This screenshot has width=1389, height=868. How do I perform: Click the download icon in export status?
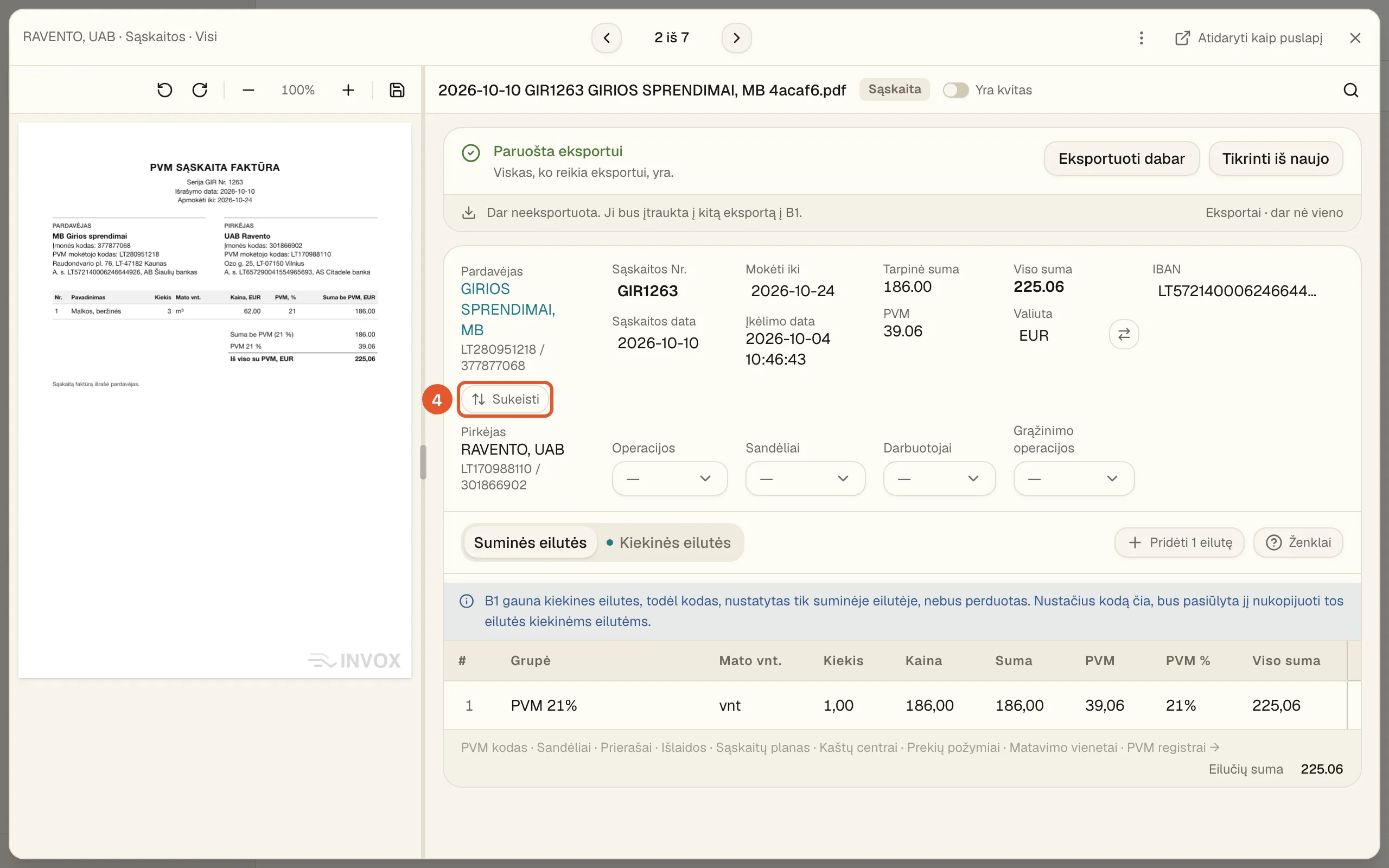[469, 213]
